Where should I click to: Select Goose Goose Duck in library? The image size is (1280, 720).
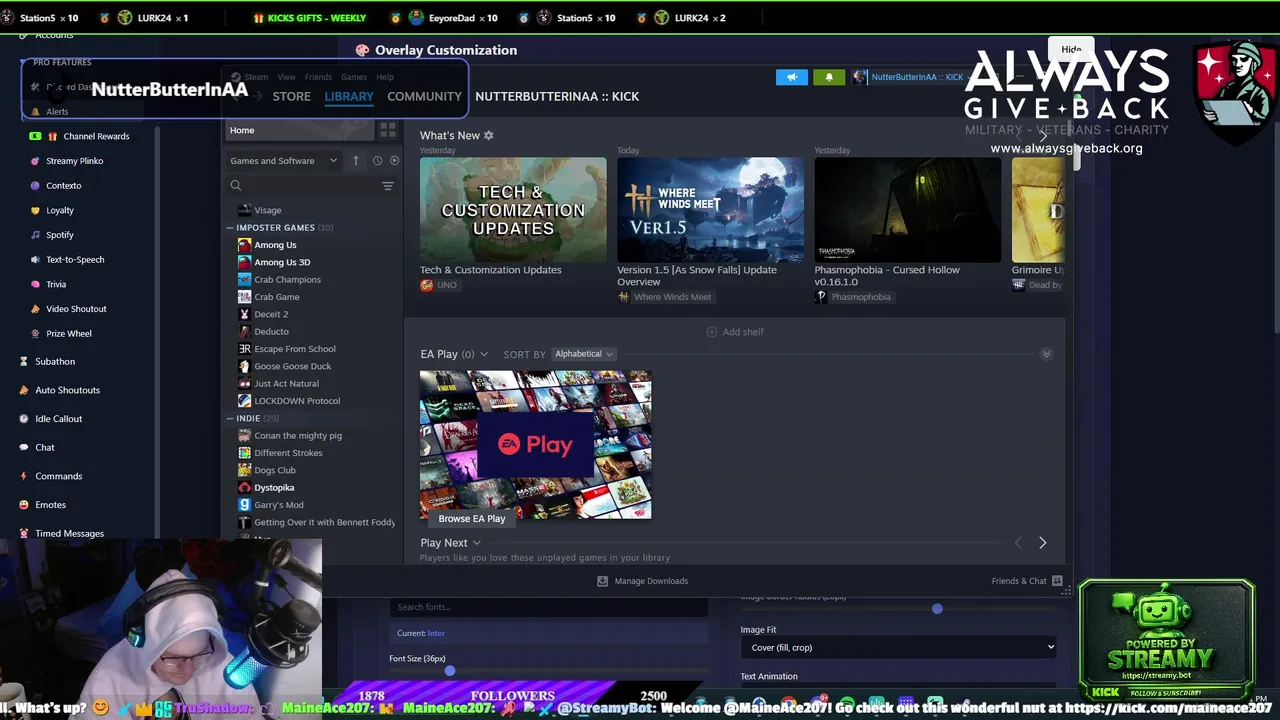(x=292, y=366)
